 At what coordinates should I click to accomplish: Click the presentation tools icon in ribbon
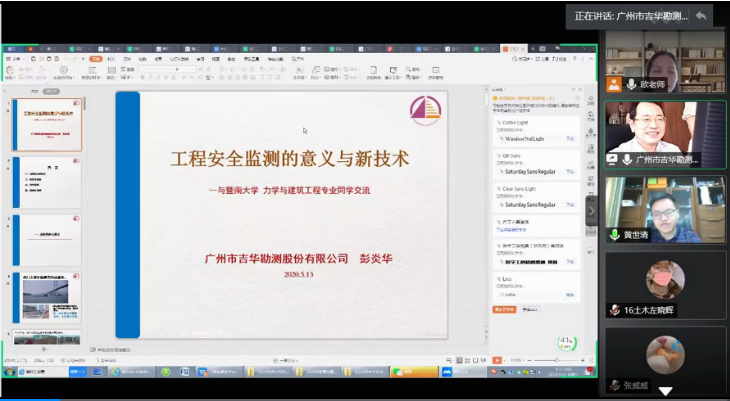tap(393, 70)
